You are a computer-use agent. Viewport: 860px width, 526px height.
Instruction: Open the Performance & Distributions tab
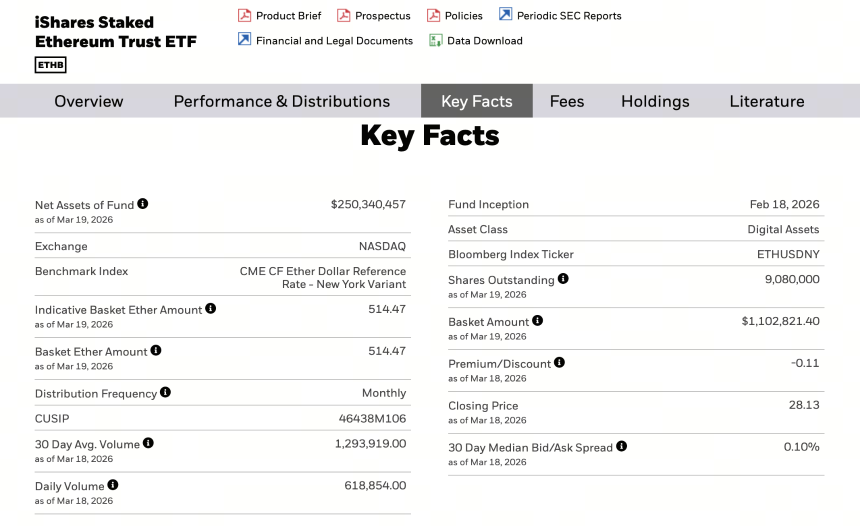(282, 101)
